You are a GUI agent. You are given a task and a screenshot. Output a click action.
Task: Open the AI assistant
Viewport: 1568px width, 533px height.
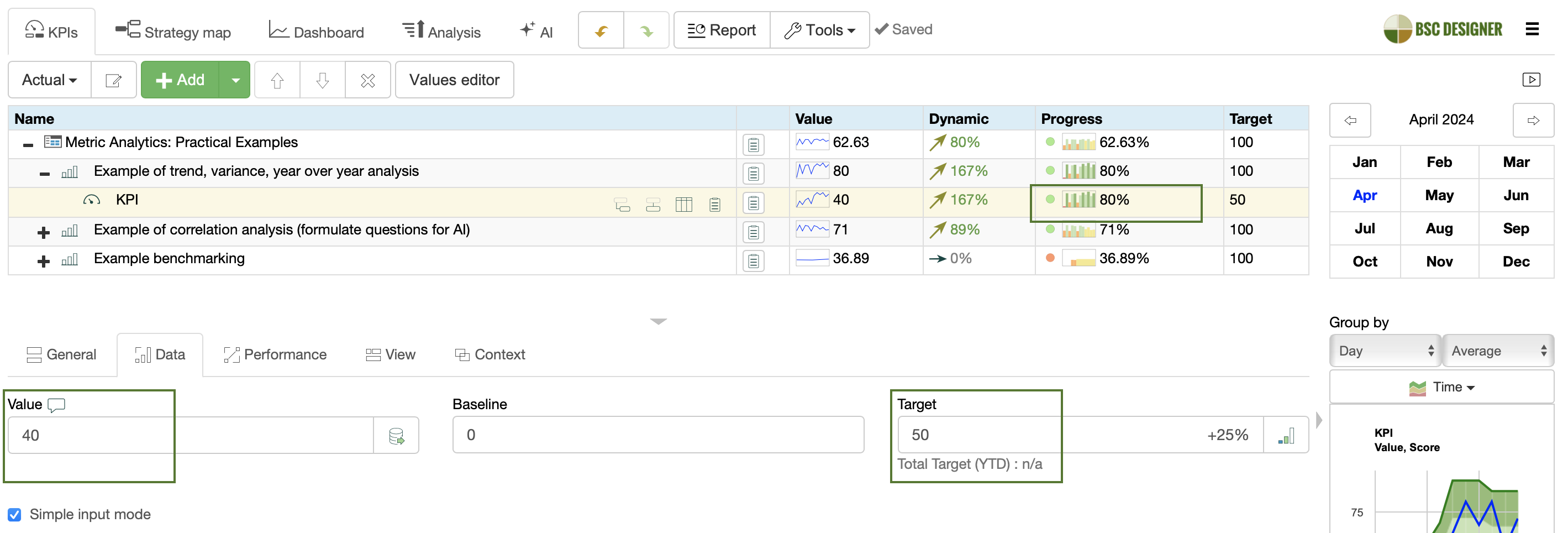point(536,30)
